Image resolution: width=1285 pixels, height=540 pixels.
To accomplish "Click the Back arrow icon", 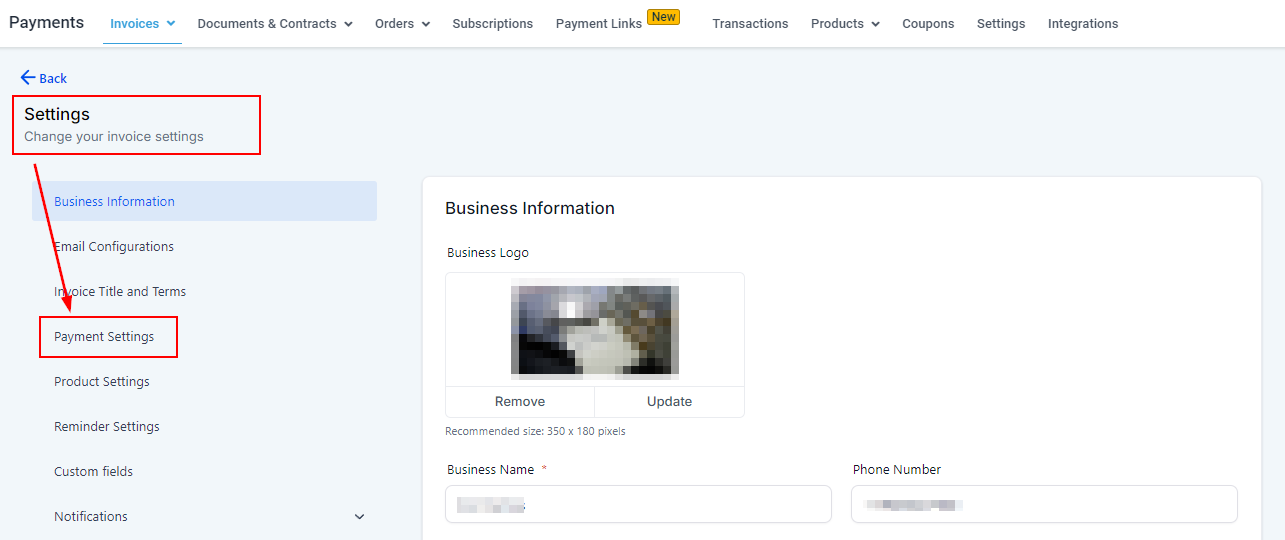I will pos(28,78).
